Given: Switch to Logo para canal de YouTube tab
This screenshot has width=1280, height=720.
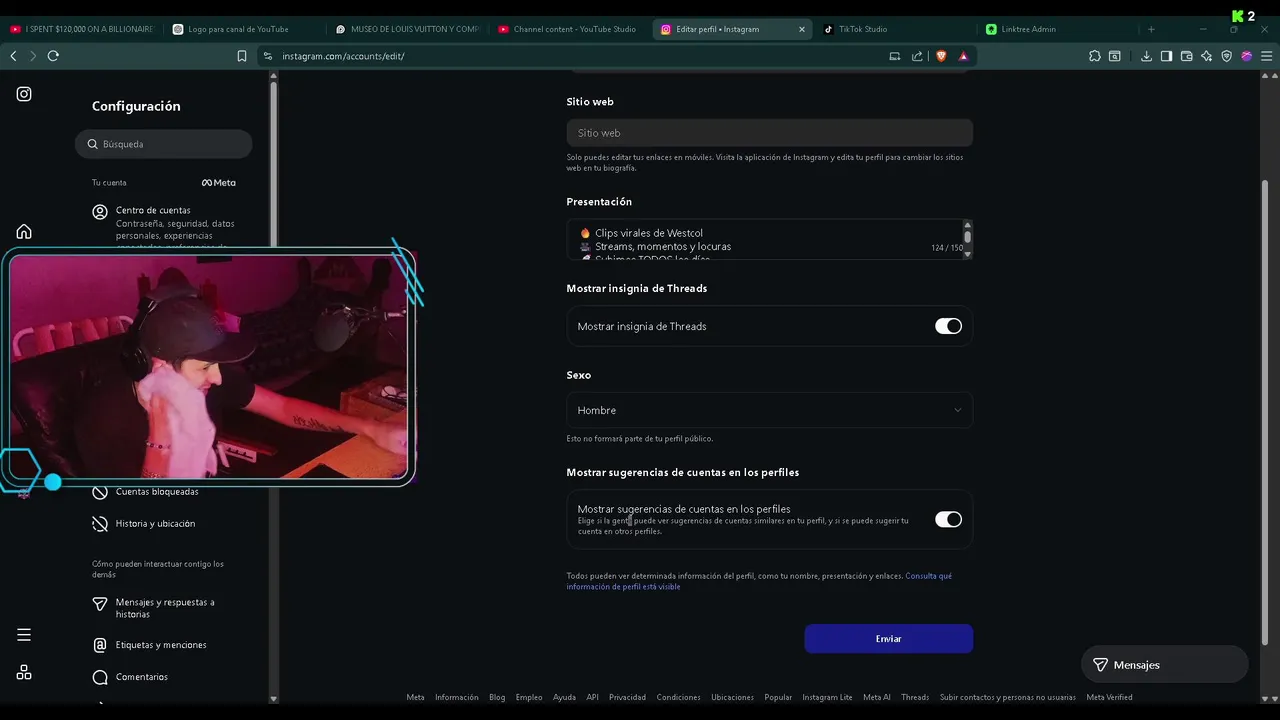Looking at the screenshot, I should click(x=238, y=29).
